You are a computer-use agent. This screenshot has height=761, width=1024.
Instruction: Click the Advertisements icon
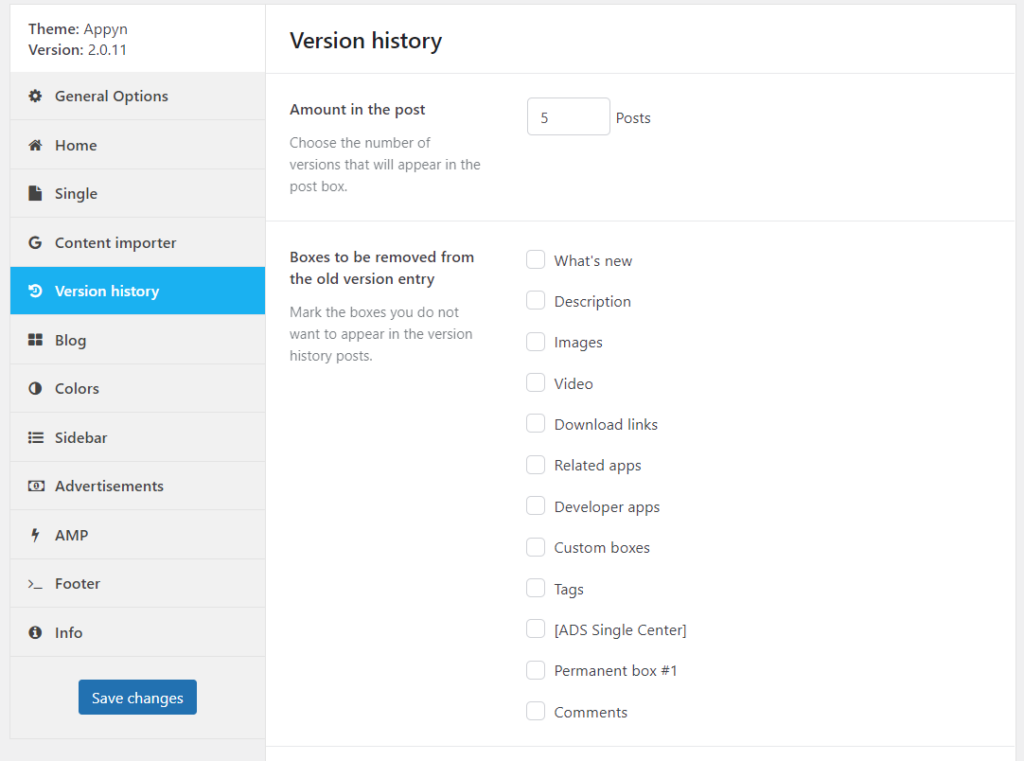(x=35, y=486)
